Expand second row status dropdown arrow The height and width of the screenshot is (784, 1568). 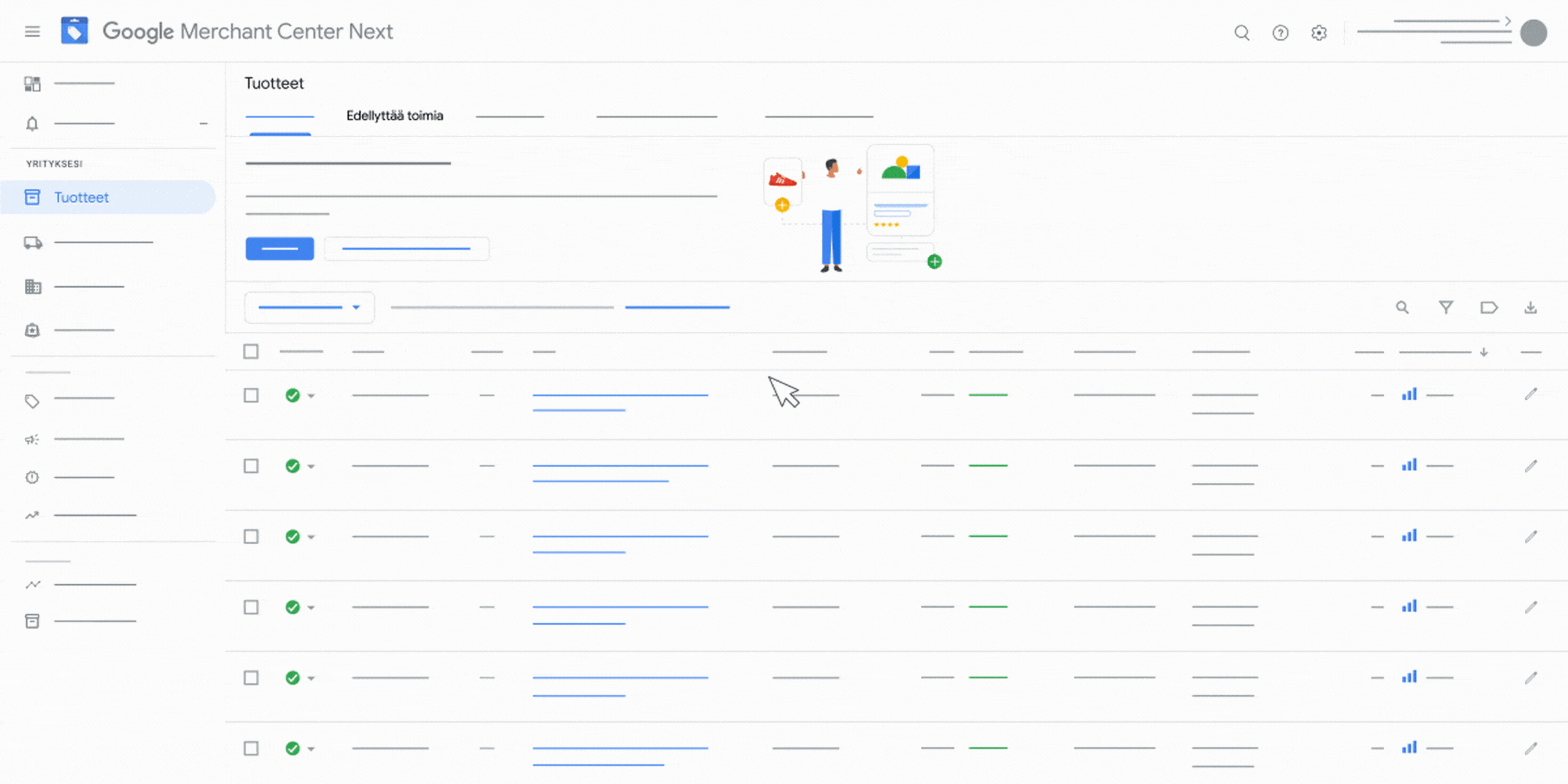(311, 466)
